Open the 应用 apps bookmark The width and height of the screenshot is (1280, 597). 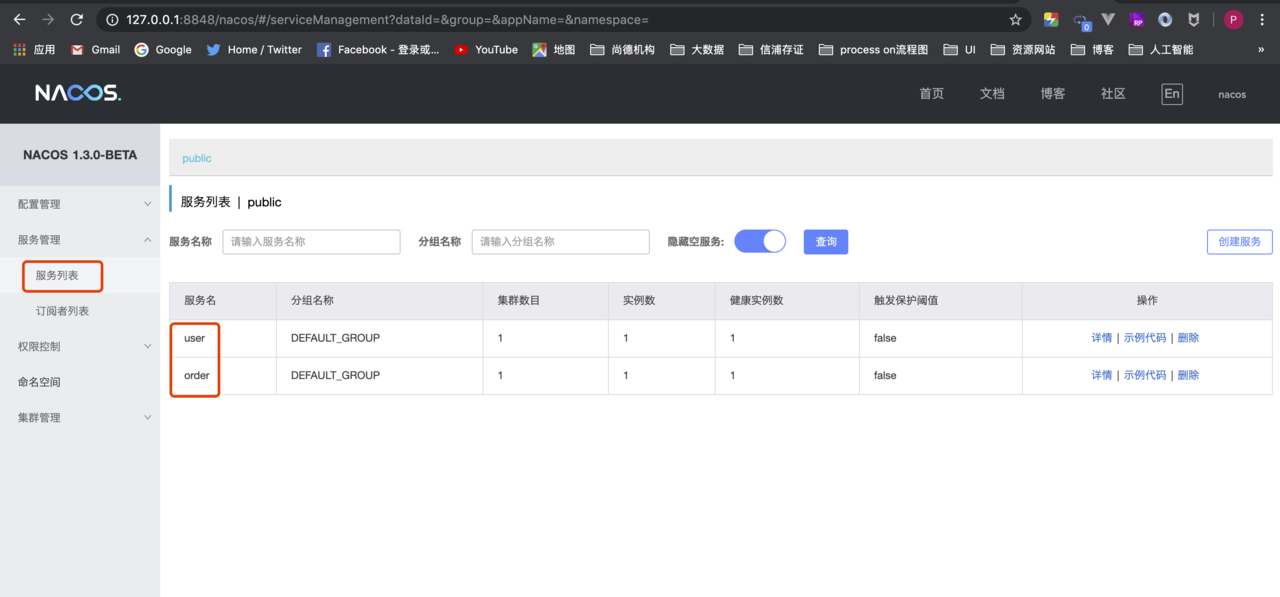(x=33, y=49)
